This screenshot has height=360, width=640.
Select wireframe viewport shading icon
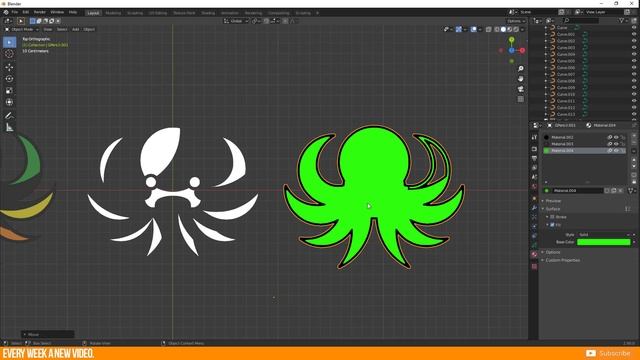click(x=497, y=29)
